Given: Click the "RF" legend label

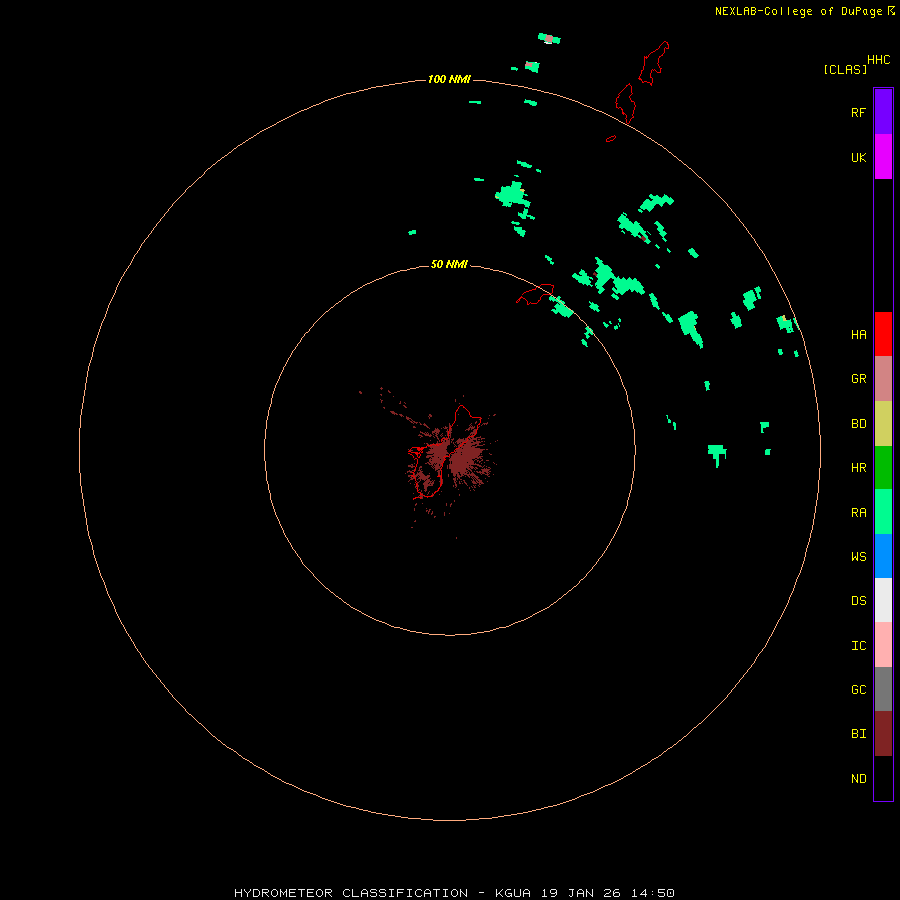Looking at the screenshot, I should pos(858,112).
